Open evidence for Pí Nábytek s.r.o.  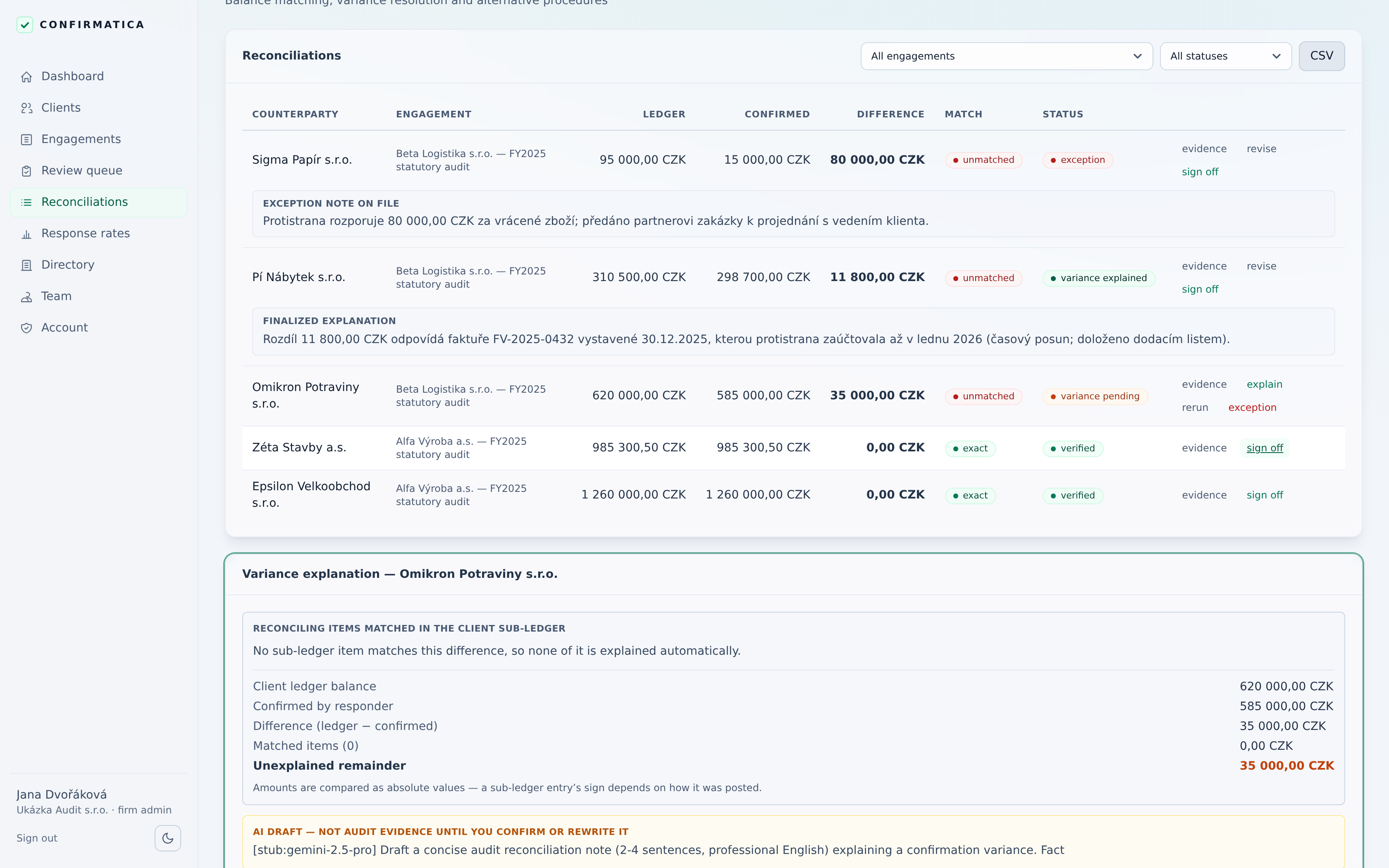click(1204, 266)
